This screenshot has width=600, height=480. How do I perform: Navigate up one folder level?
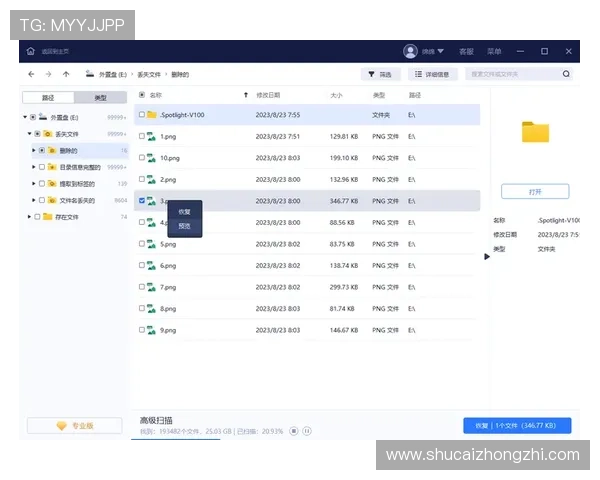[66, 74]
